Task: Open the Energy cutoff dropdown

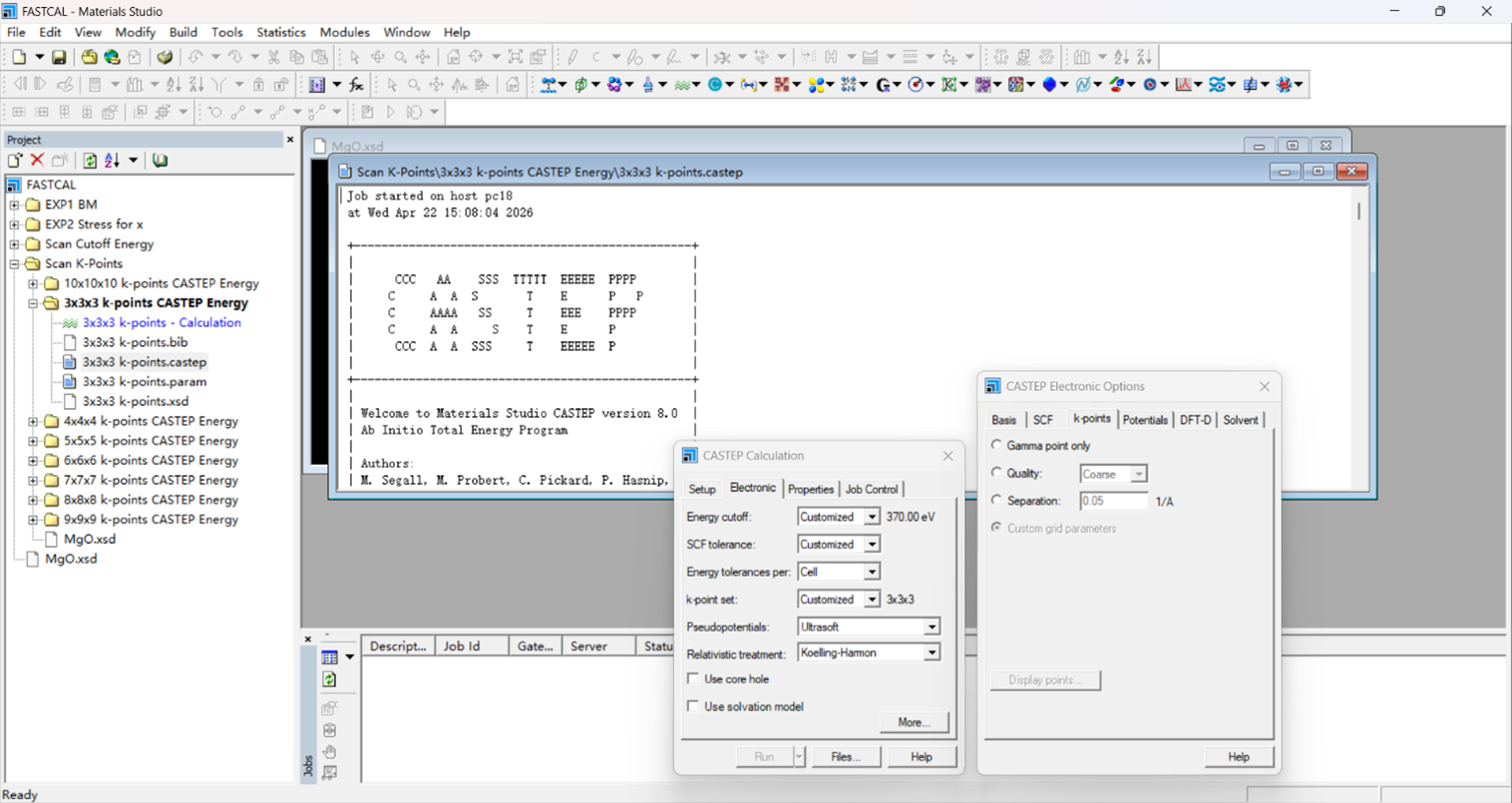Action: [872, 517]
